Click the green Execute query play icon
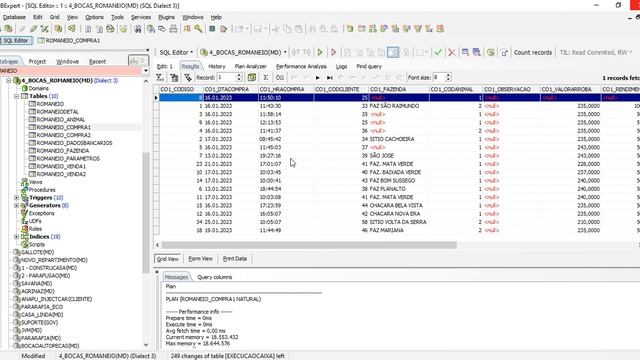This screenshot has height=360, width=640. point(320,52)
